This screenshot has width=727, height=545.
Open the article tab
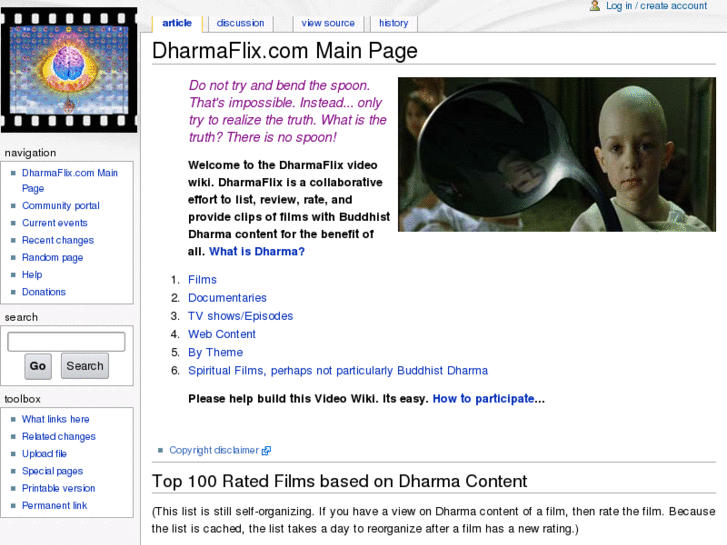pos(177,23)
